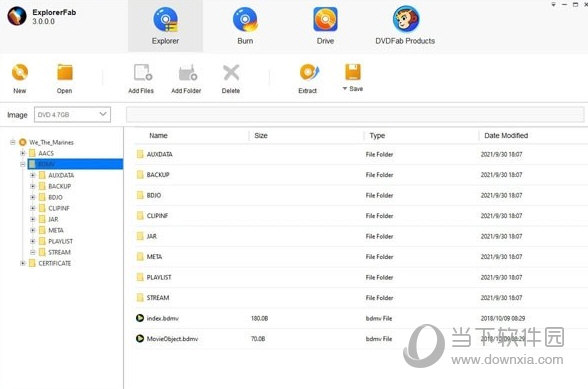Sort by the Size column header
Image resolution: width=588 pixels, height=389 pixels.
(x=261, y=135)
